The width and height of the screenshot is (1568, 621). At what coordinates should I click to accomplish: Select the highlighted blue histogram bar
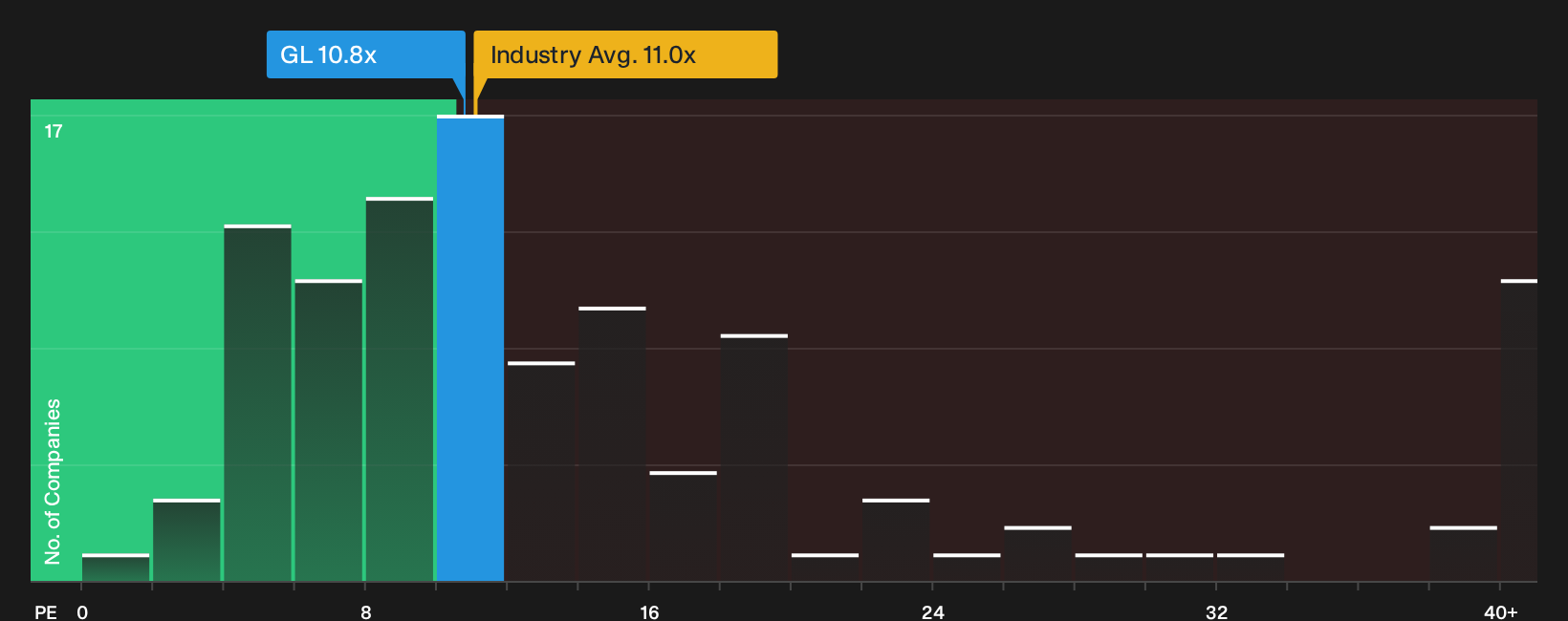(x=470, y=349)
